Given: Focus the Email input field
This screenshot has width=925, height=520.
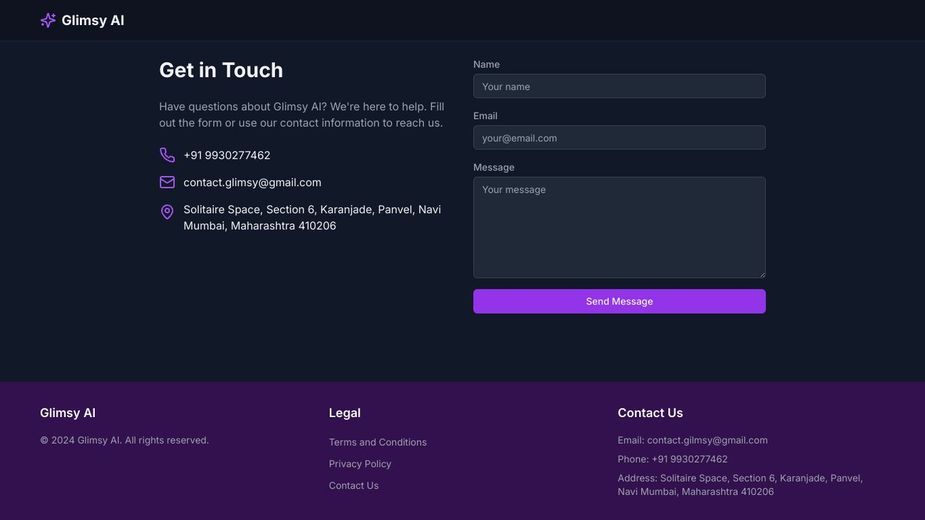Looking at the screenshot, I should point(619,138).
